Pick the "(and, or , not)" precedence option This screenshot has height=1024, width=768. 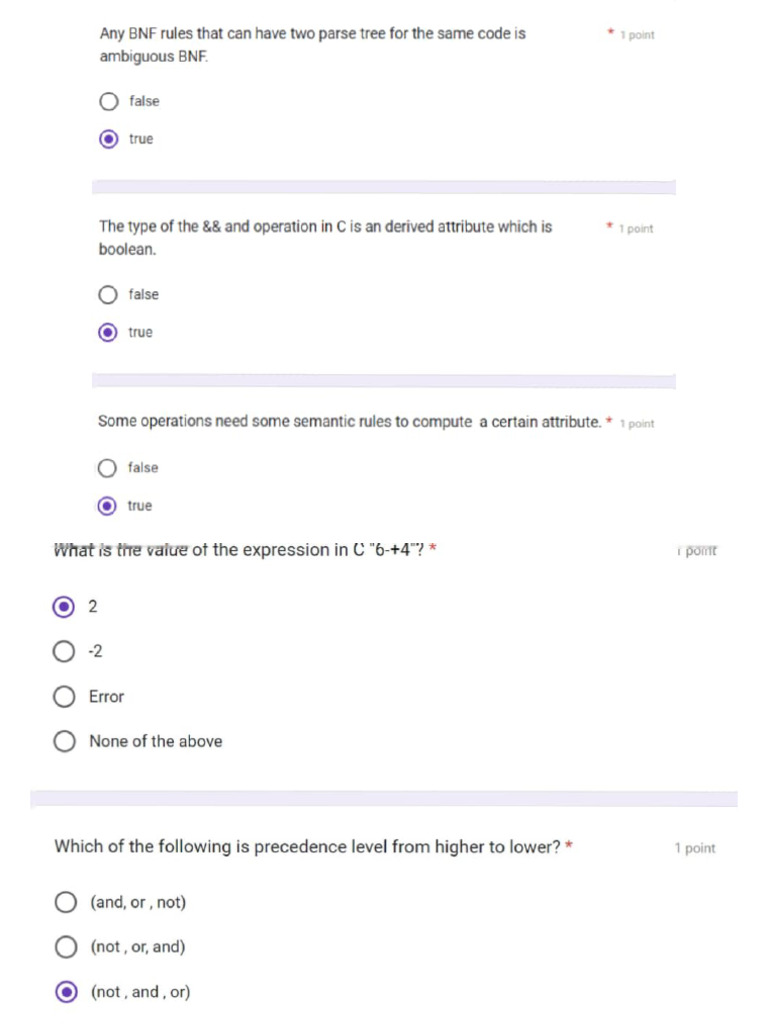(66, 902)
